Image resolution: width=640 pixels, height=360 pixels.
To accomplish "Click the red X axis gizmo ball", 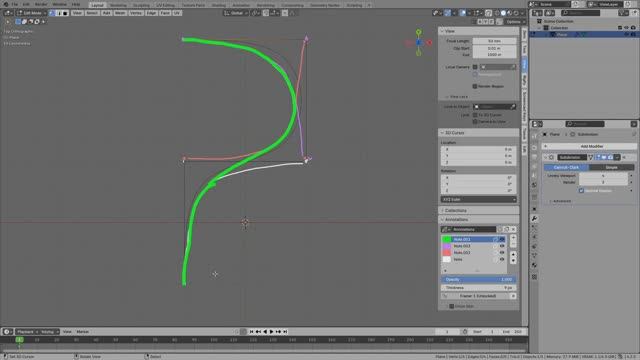I will pyautogui.click(x=429, y=42).
